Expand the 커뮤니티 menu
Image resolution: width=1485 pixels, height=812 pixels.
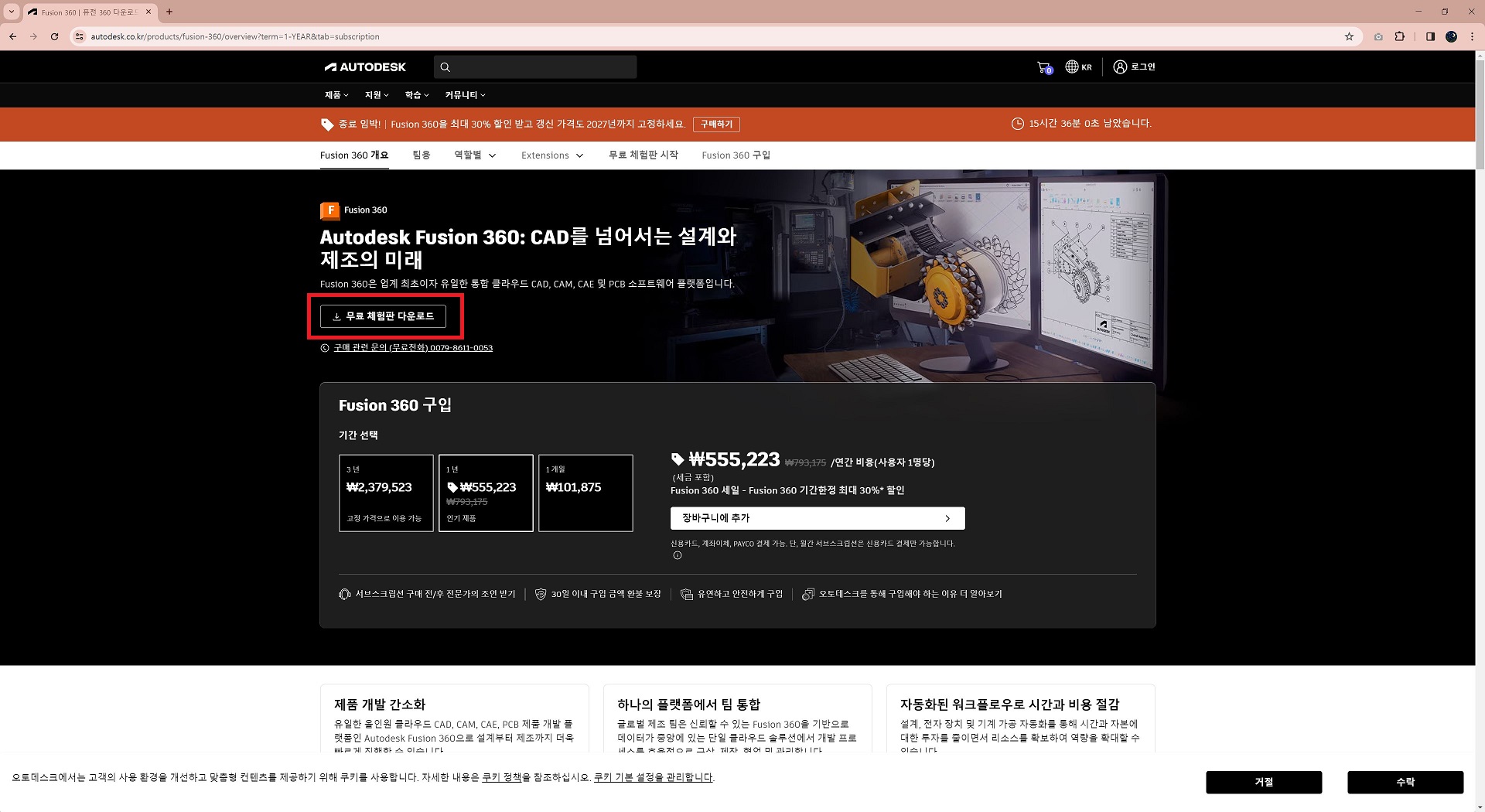(x=465, y=95)
